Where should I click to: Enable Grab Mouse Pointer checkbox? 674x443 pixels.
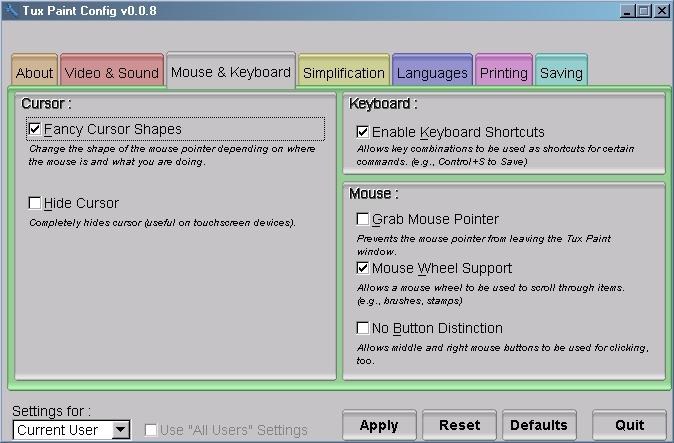coord(363,219)
